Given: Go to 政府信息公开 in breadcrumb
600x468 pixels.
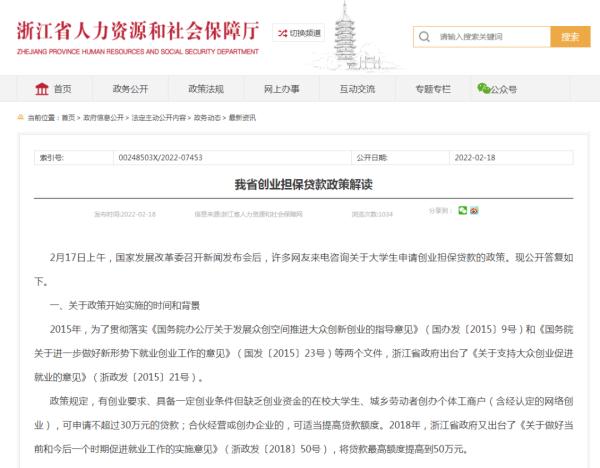Looking at the screenshot, I should pyautogui.click(x=103, y=117).
